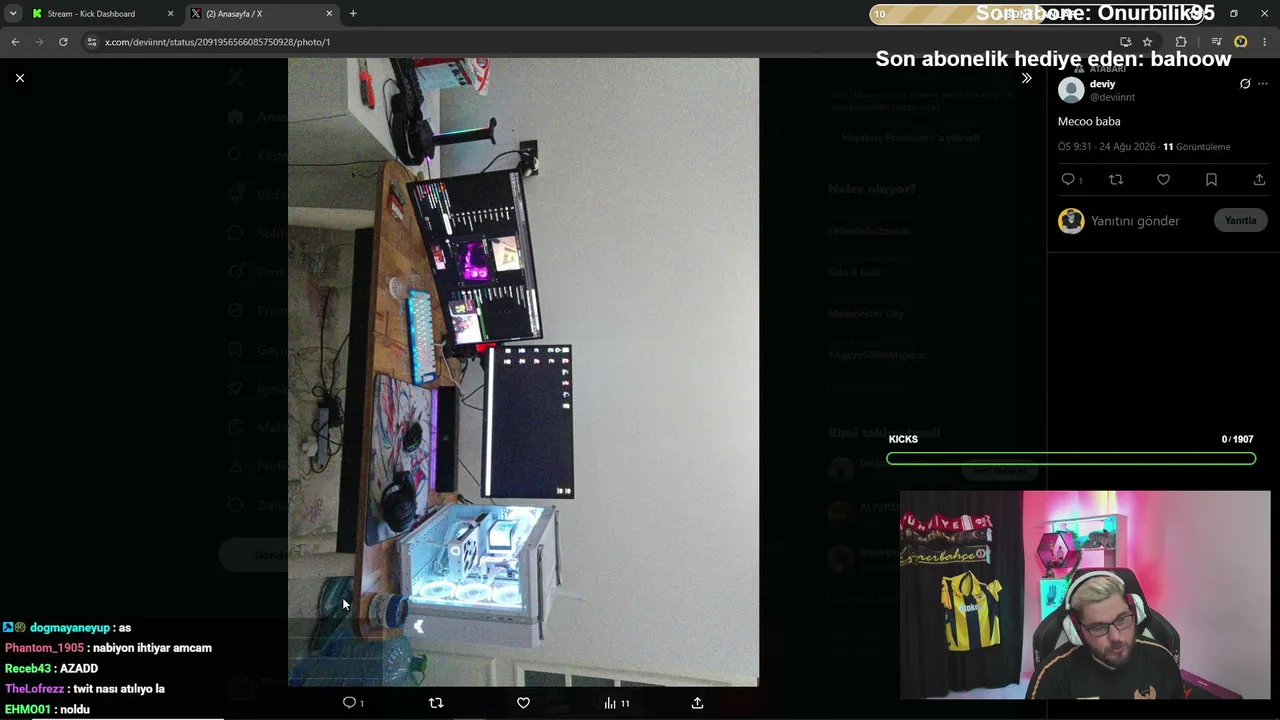Click the retweet icon in the tweet panel
1280x720 pixels.
(1116, 180)
